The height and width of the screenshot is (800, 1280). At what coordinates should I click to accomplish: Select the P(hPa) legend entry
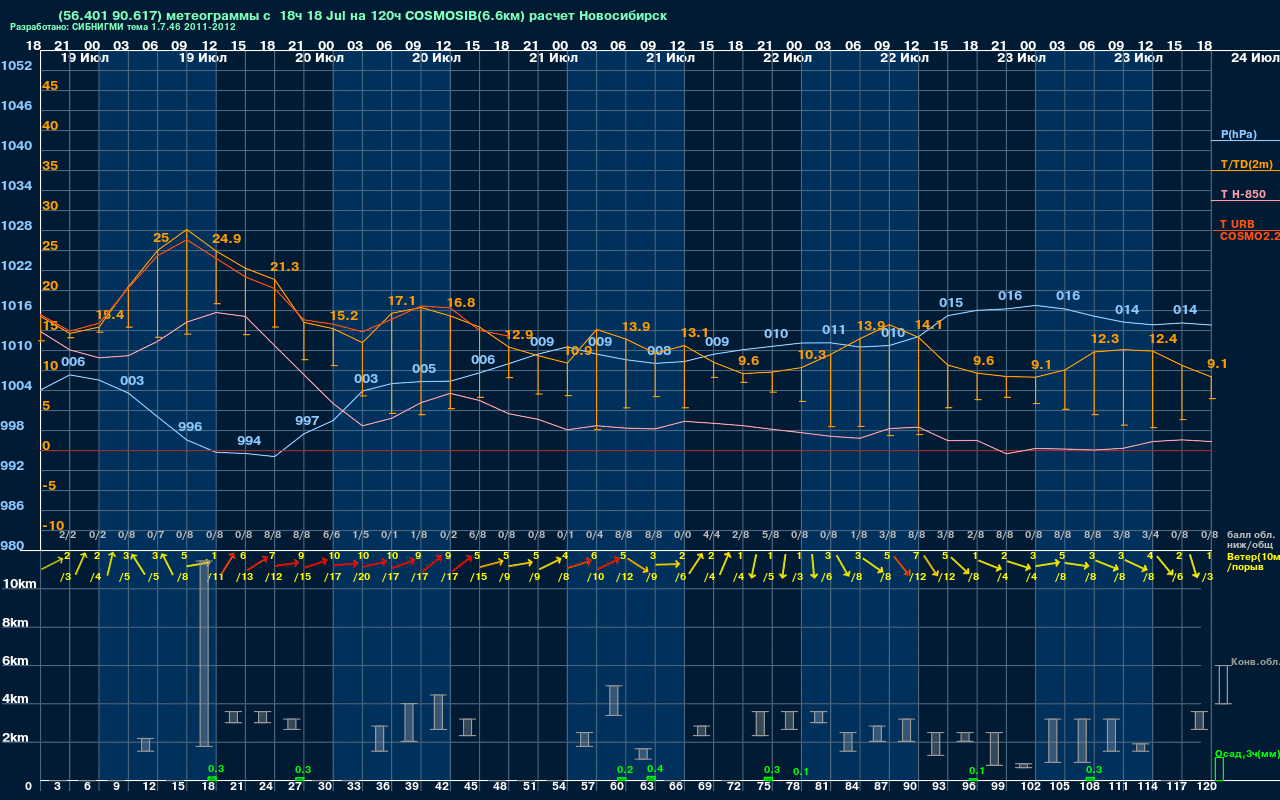pos(1238,134)
